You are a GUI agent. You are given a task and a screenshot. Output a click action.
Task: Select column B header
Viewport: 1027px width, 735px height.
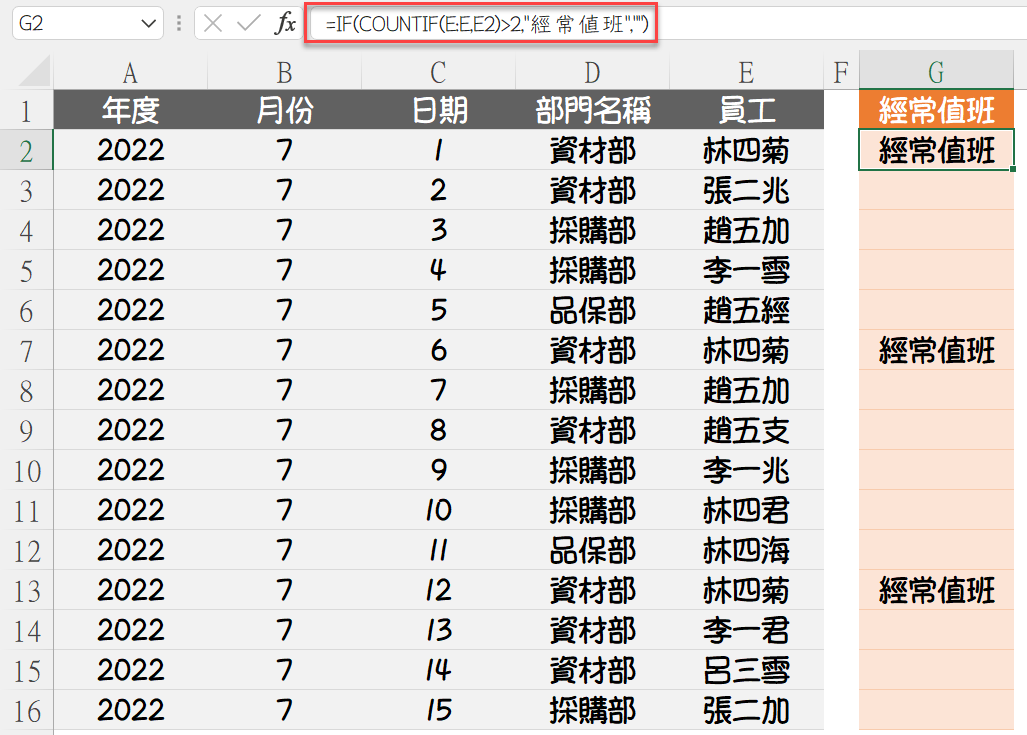pyautogui.click(x=284, y=72)
